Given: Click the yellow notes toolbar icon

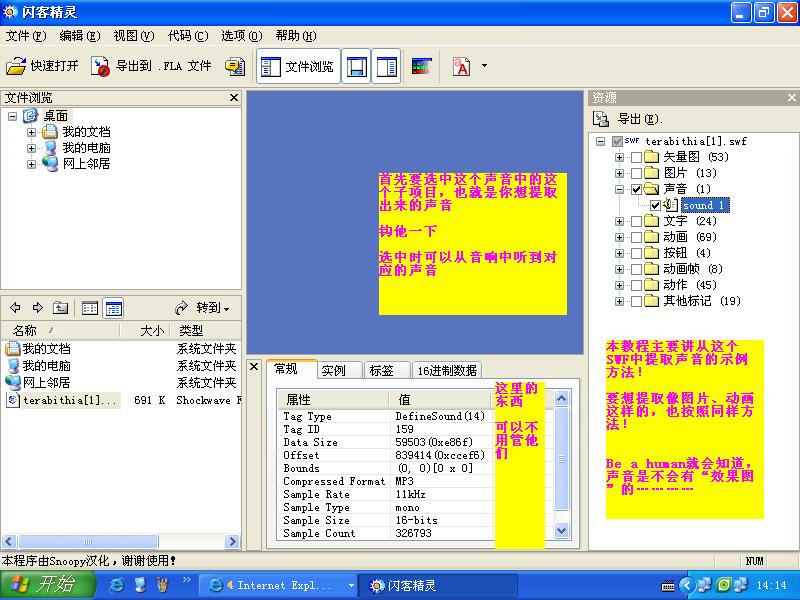Looking at the screenshot, I should [x=235, y=66].
